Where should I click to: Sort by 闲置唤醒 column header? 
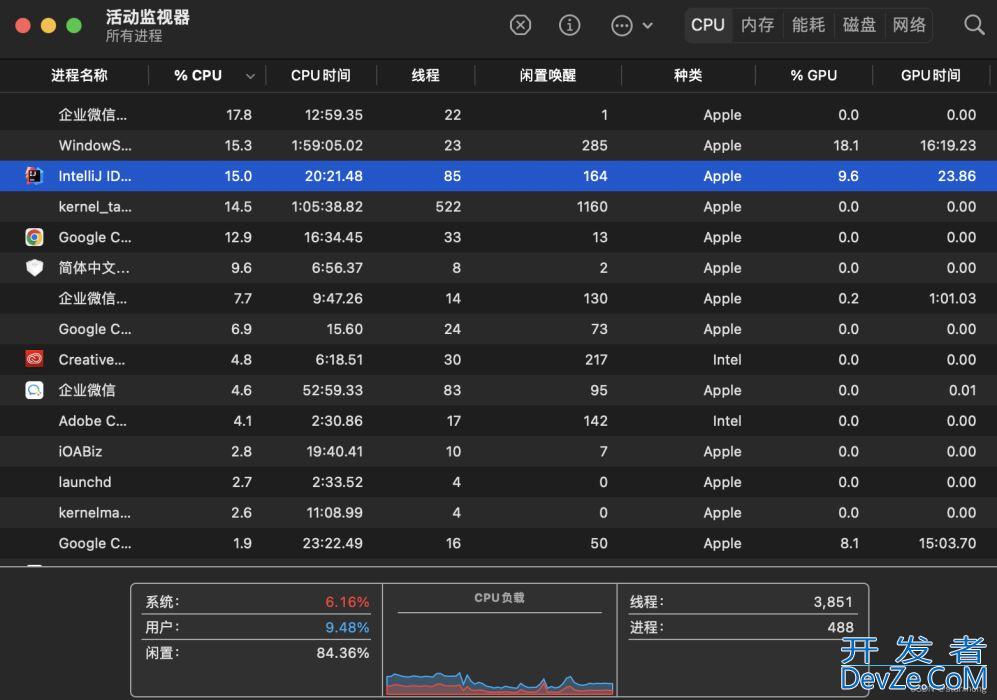[547, 76]
